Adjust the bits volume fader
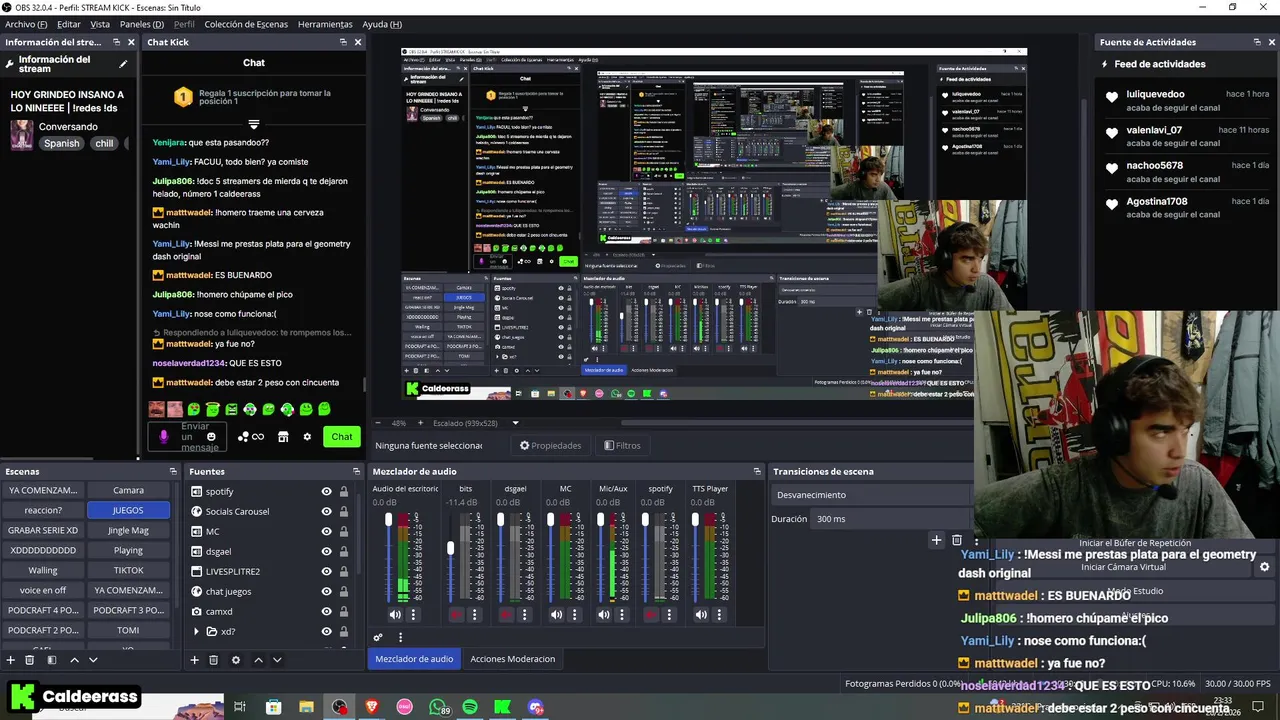Viewport: 1280px width, 720px height. (450, 548)
